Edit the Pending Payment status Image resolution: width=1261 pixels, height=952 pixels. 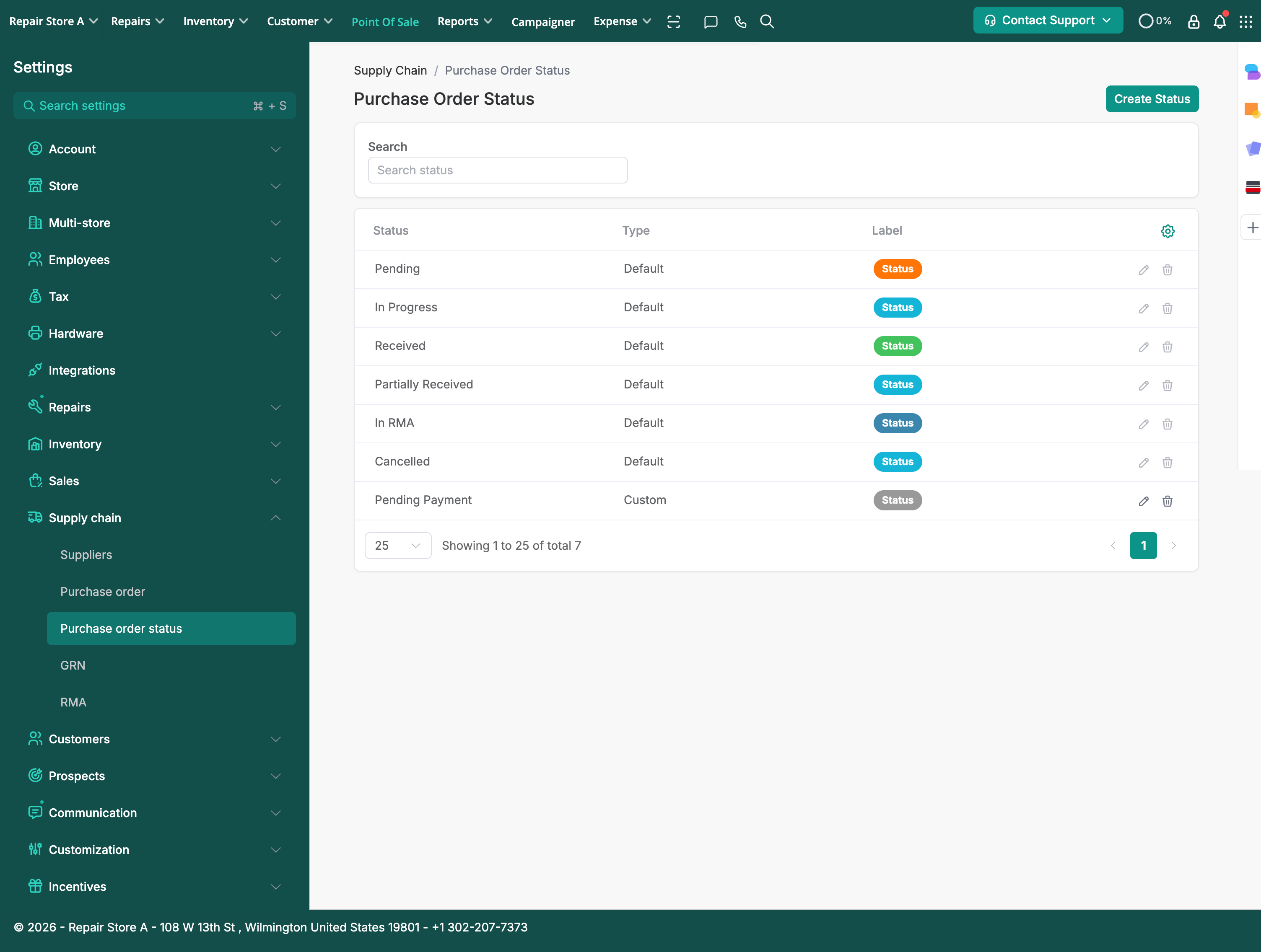point(1143,501)
